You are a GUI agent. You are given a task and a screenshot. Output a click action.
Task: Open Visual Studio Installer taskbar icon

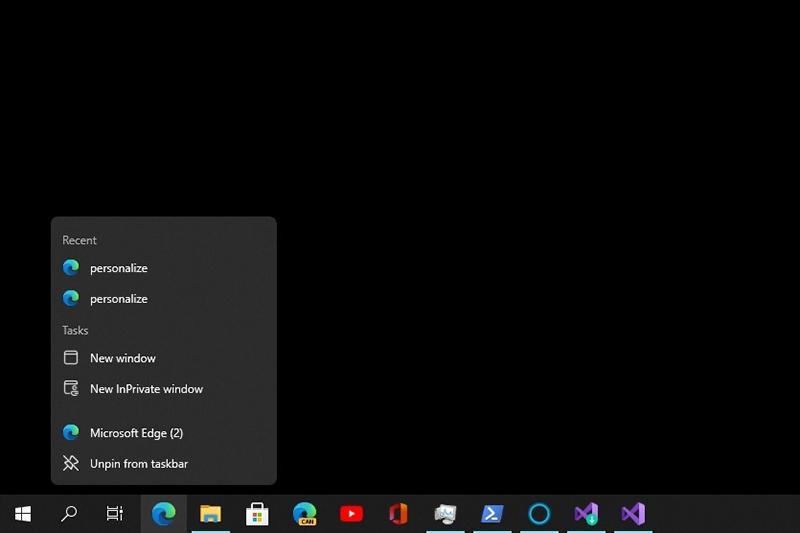[x=586, y=514]
